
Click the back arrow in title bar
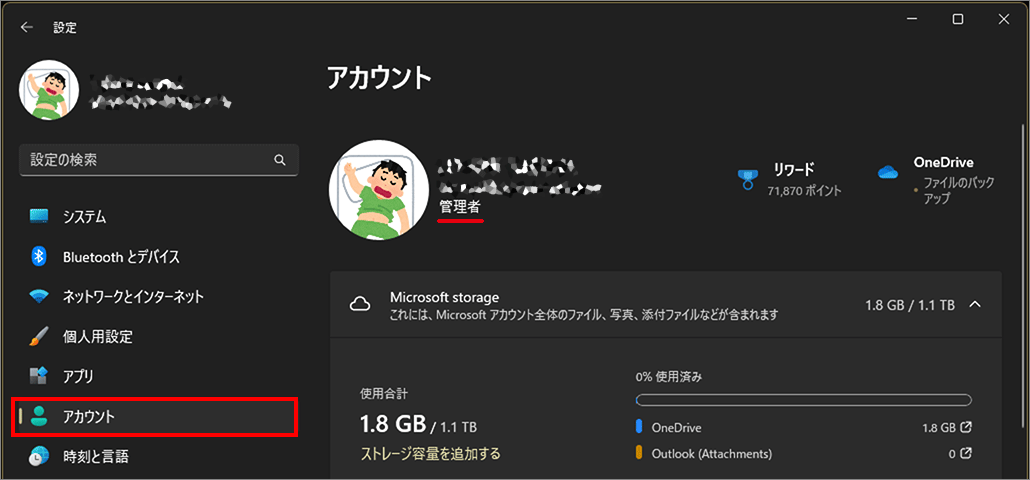27,28
